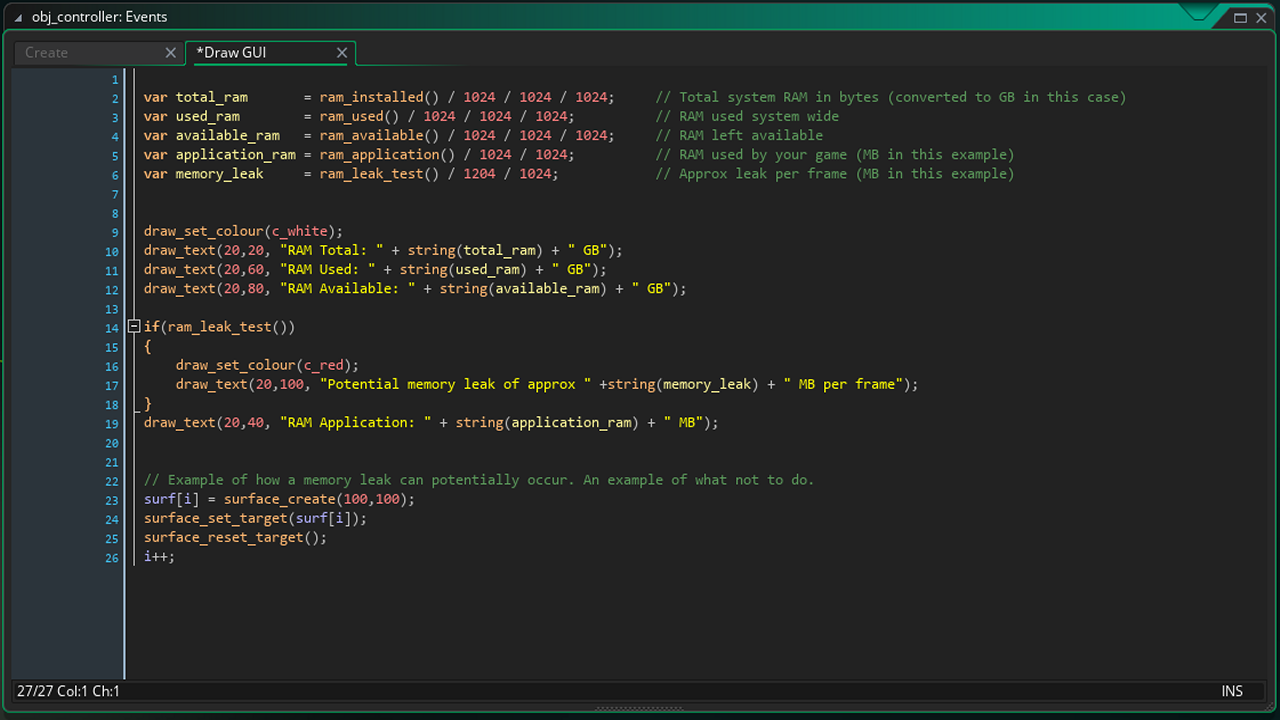This screenshot has width=1280, height=720.
Task: Close the Create tab
Action: (x=170, y=53)
